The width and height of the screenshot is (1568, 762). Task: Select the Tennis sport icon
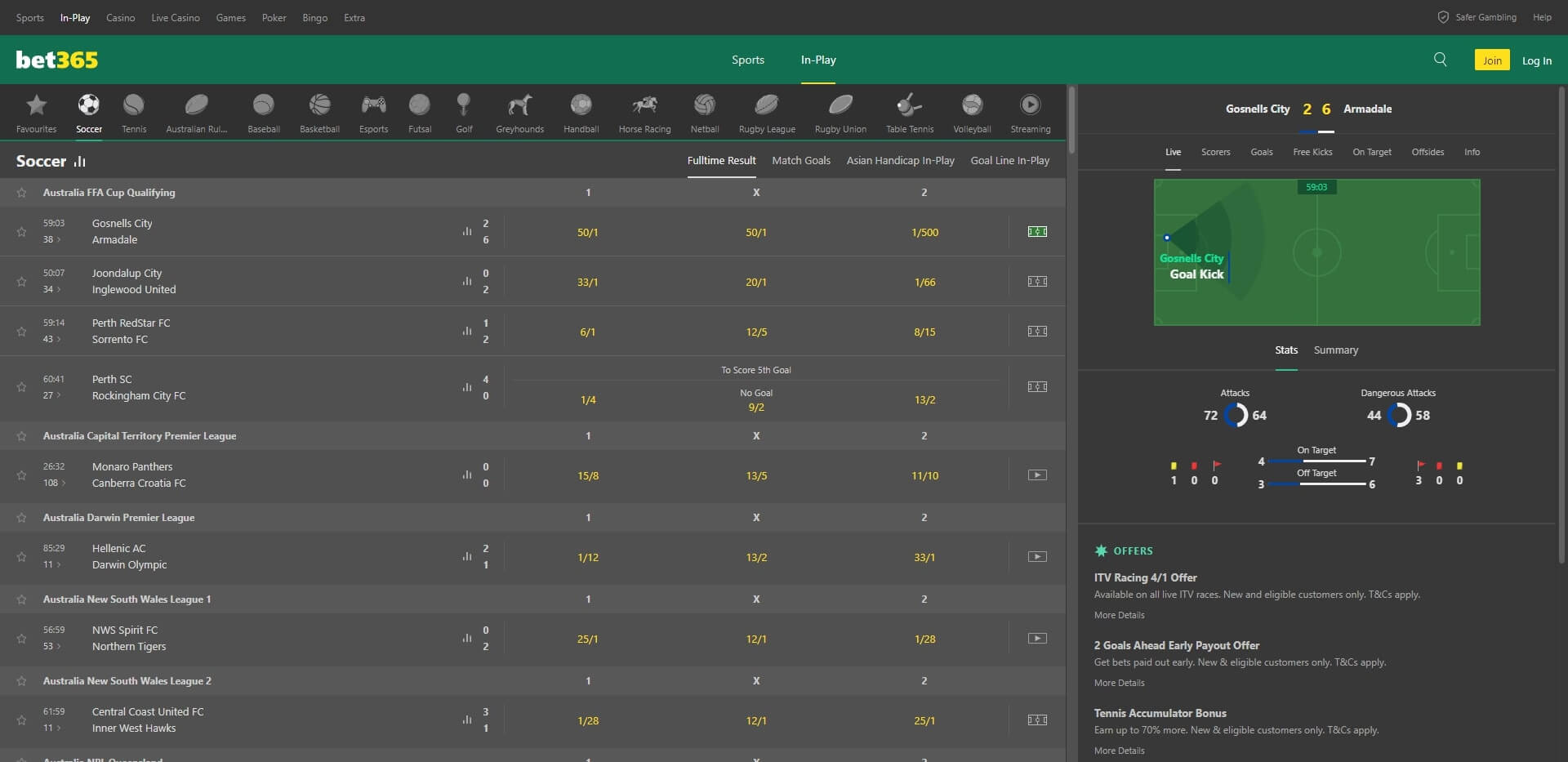coord(133,112)
